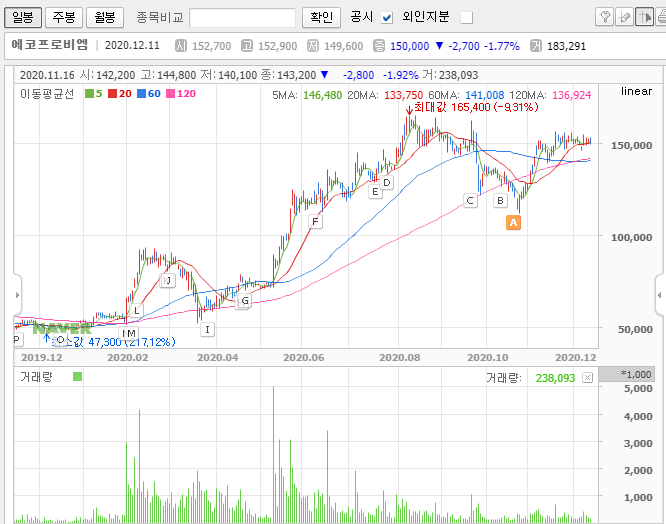The width and height of the screenshot is (666, 524).
Task: Click the *1,000 volume unit label
Action: tap(636, 374)
